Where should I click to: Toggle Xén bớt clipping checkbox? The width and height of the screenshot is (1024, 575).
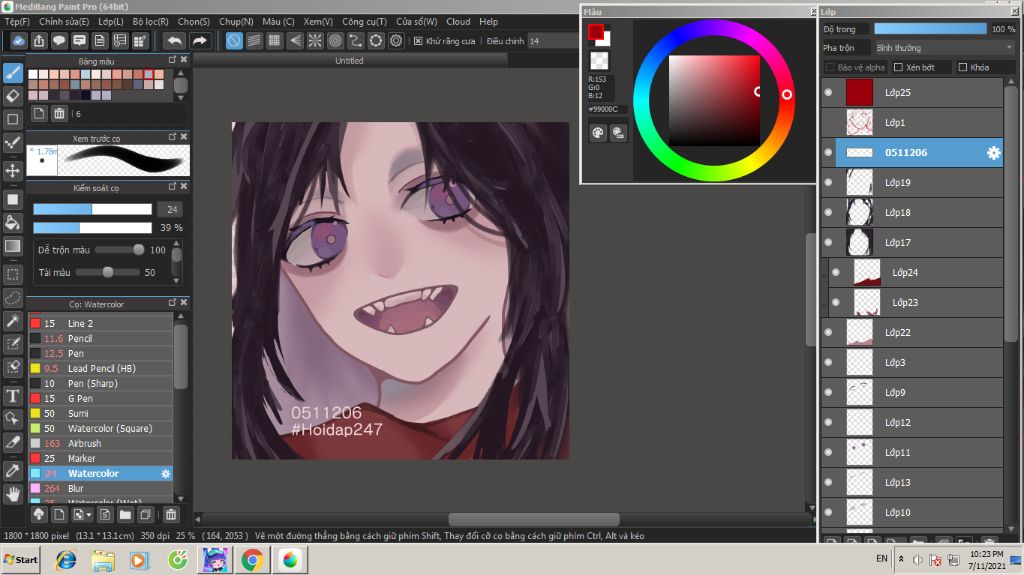tap(898, 67)
